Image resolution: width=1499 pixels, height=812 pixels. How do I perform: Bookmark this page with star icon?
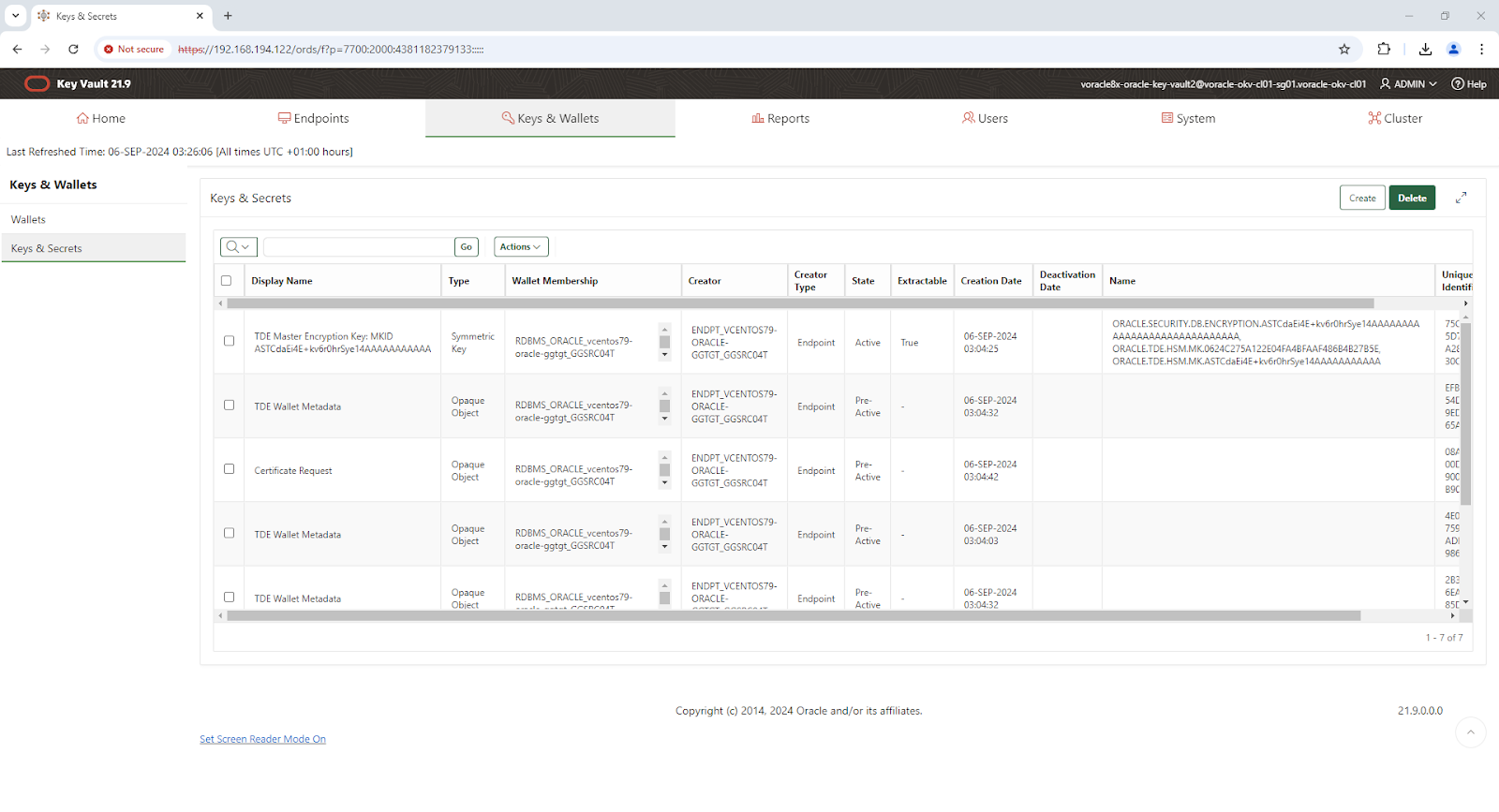(x=1344, y=49)
